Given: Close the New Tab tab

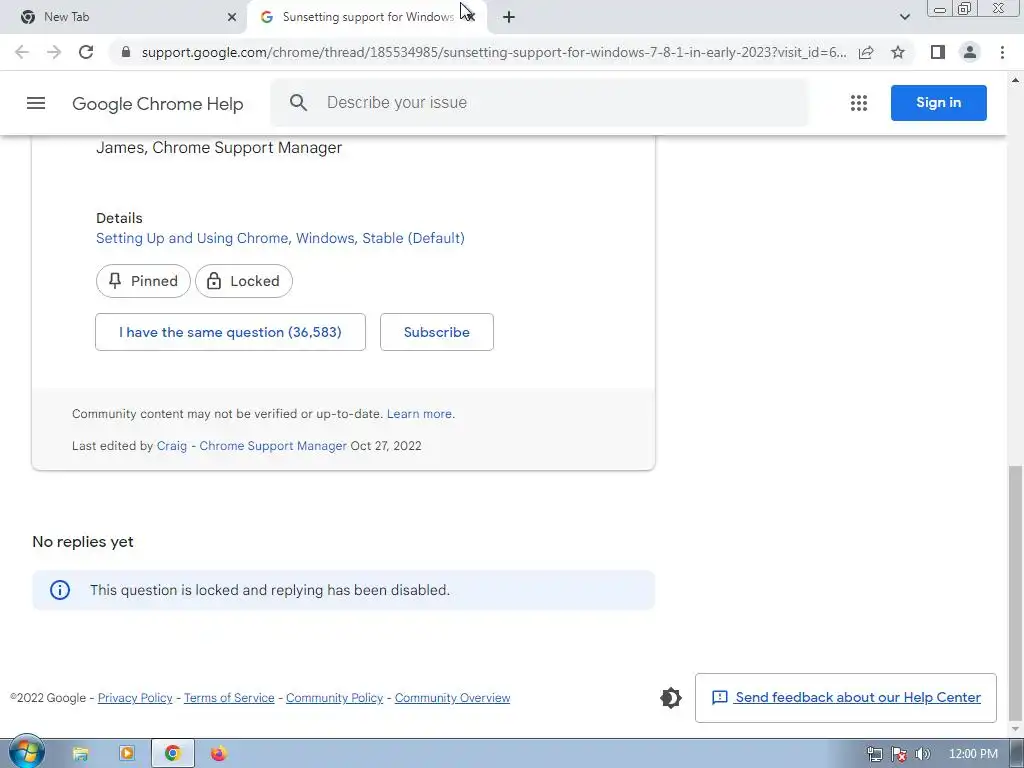Looking at the screenshot, I should [232, 17].
